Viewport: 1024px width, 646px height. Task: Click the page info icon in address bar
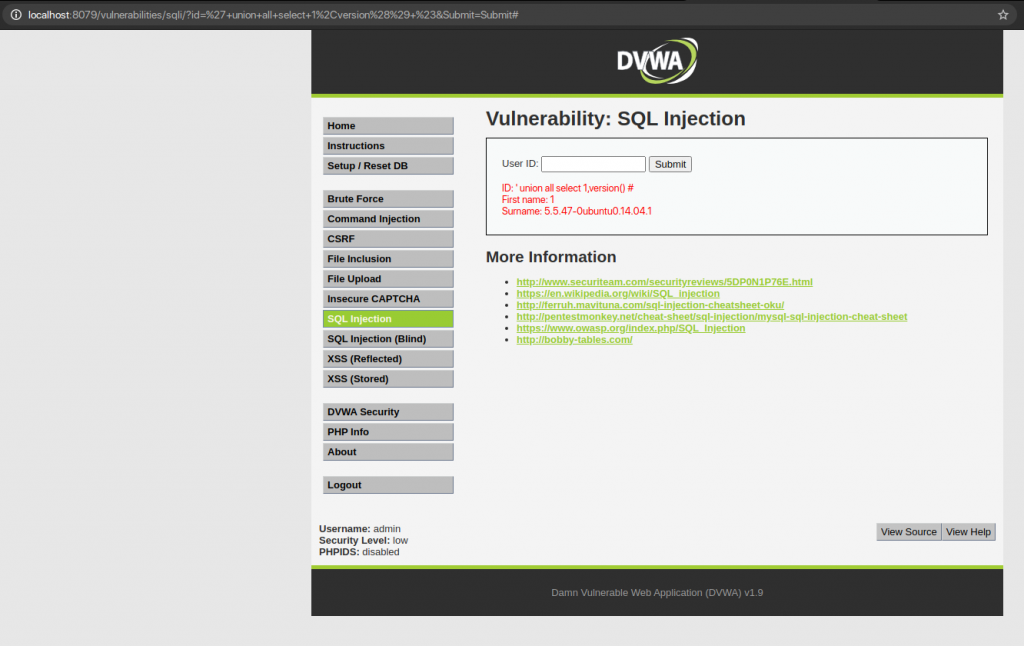click(15, 14)
